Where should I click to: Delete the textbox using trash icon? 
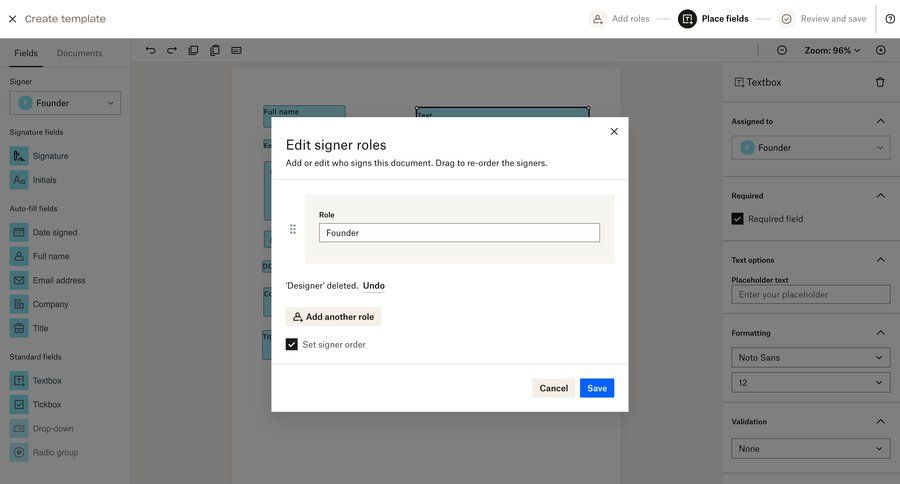click(880, 82)
